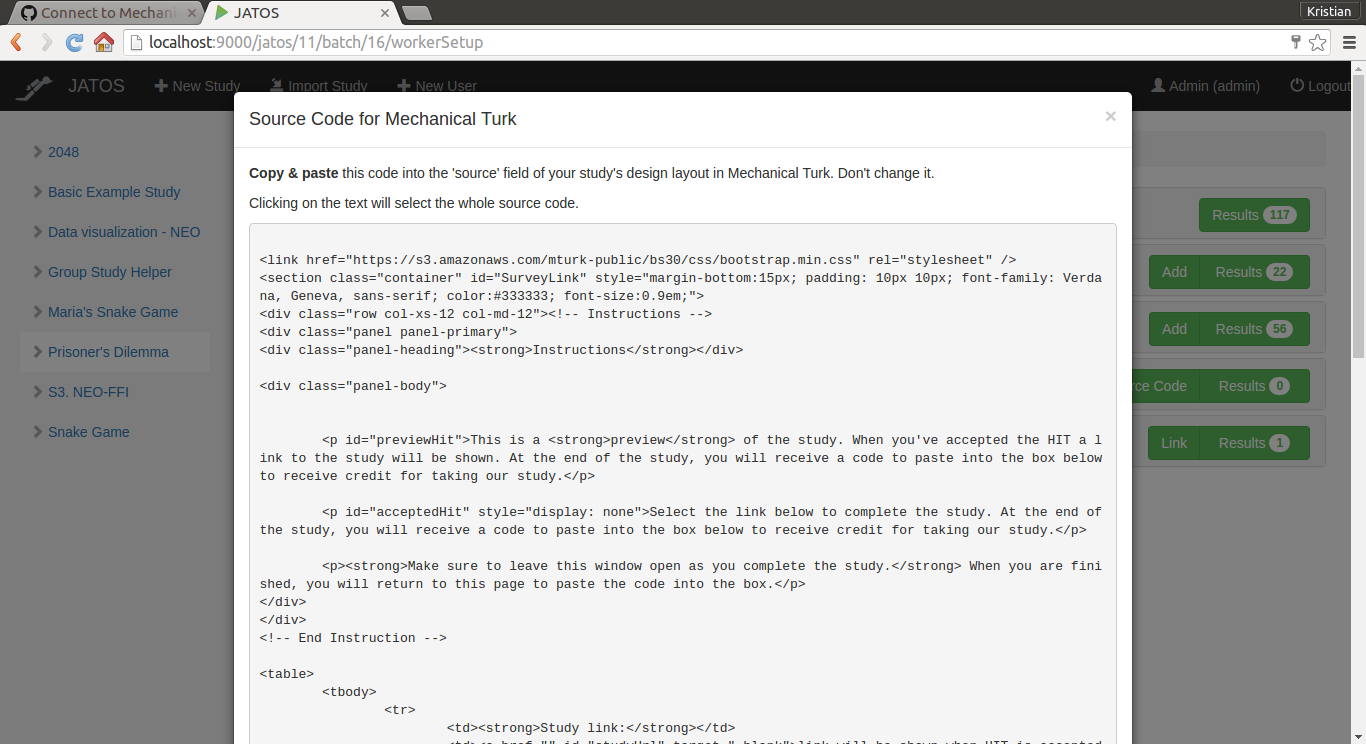1366x744 pixels.
Task: Click the Admin user icon
Action: [1158, 86]
